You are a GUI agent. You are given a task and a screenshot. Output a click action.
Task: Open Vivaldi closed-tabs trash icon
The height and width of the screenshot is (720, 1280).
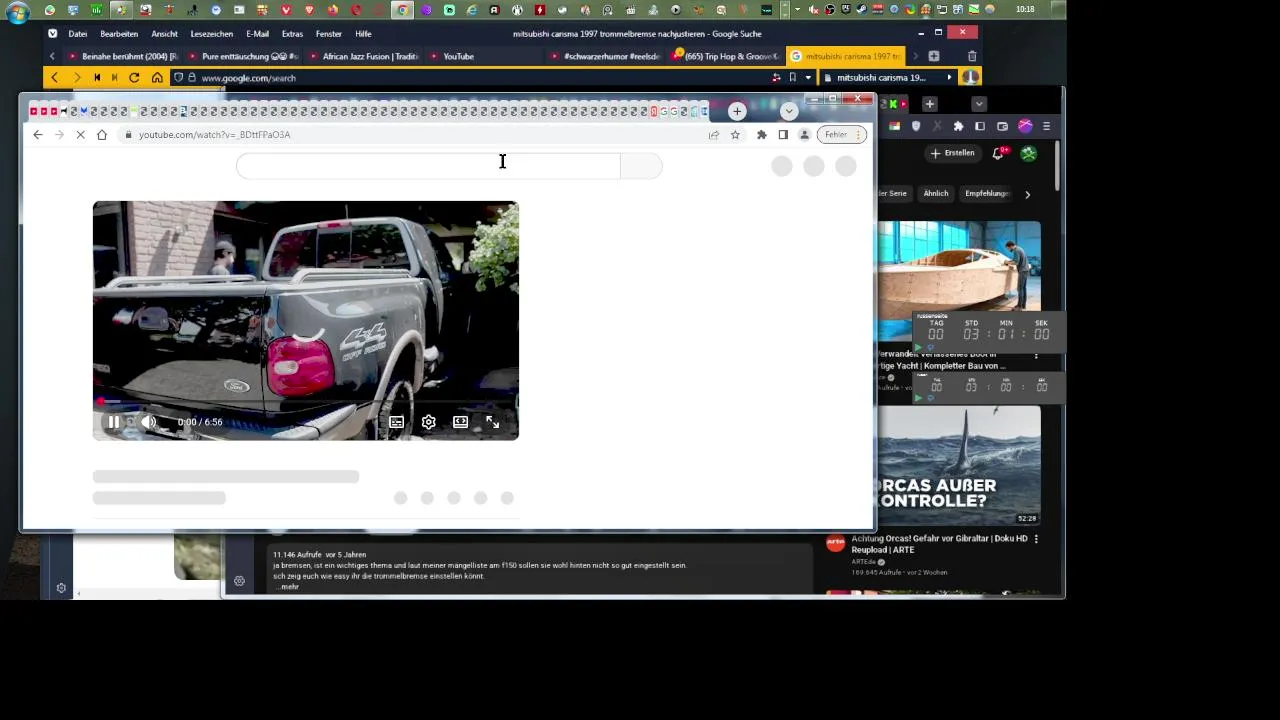point(971,56)
